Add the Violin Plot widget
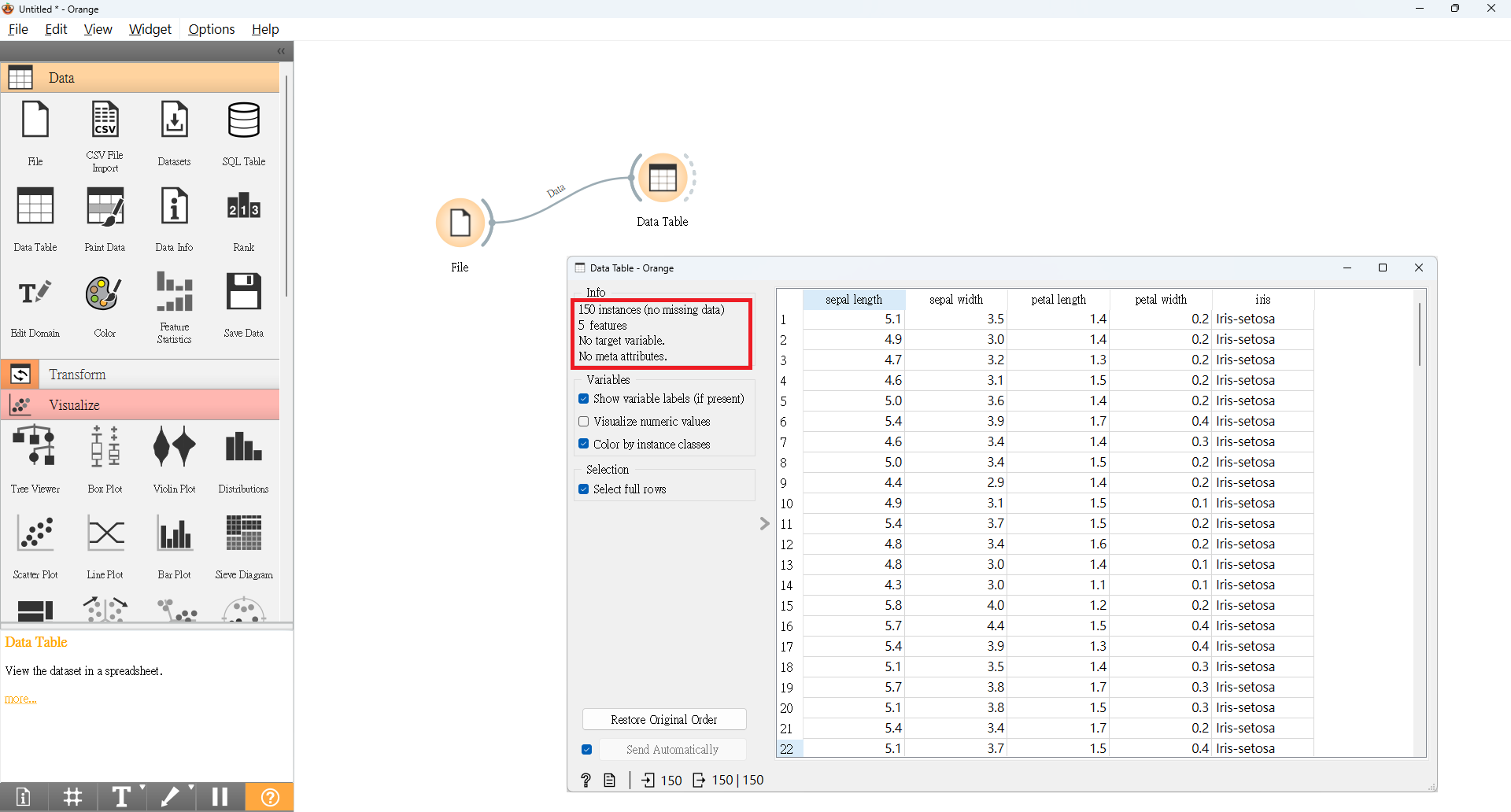Viewport: 1511px width, 812px height. point(174,460)
